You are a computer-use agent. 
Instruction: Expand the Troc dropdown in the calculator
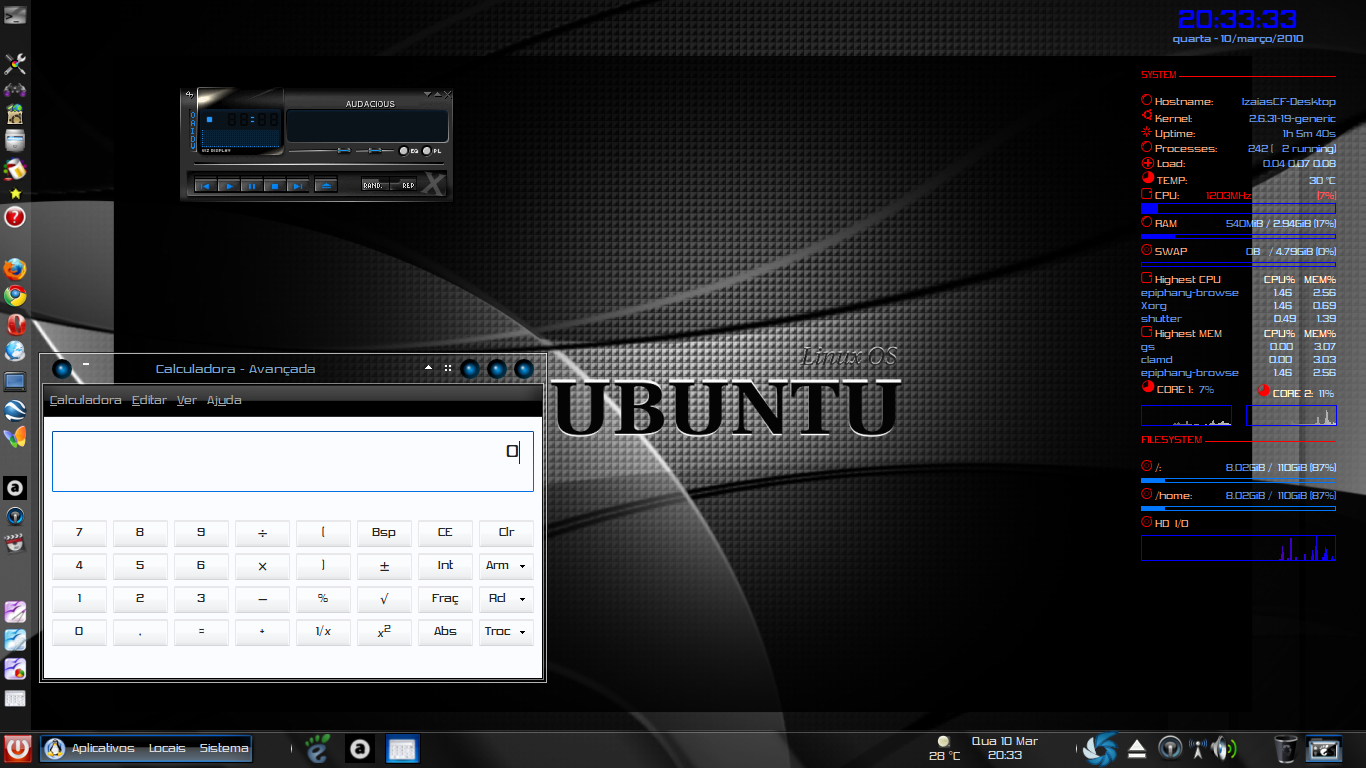[x=506, y=632]
